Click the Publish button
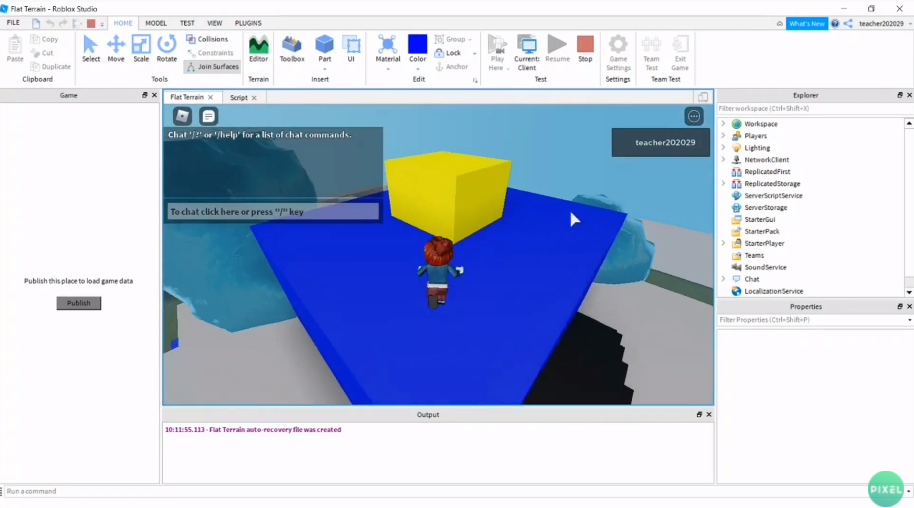914x508 pixels. point(79,303)
